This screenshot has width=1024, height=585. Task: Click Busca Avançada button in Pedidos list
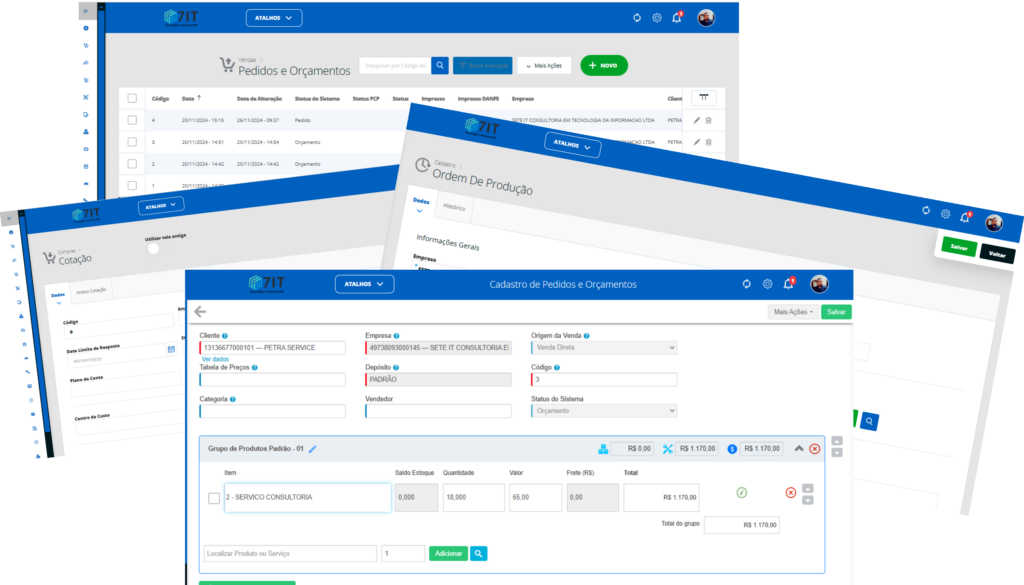pyautogui.click(x=483, y=65)
